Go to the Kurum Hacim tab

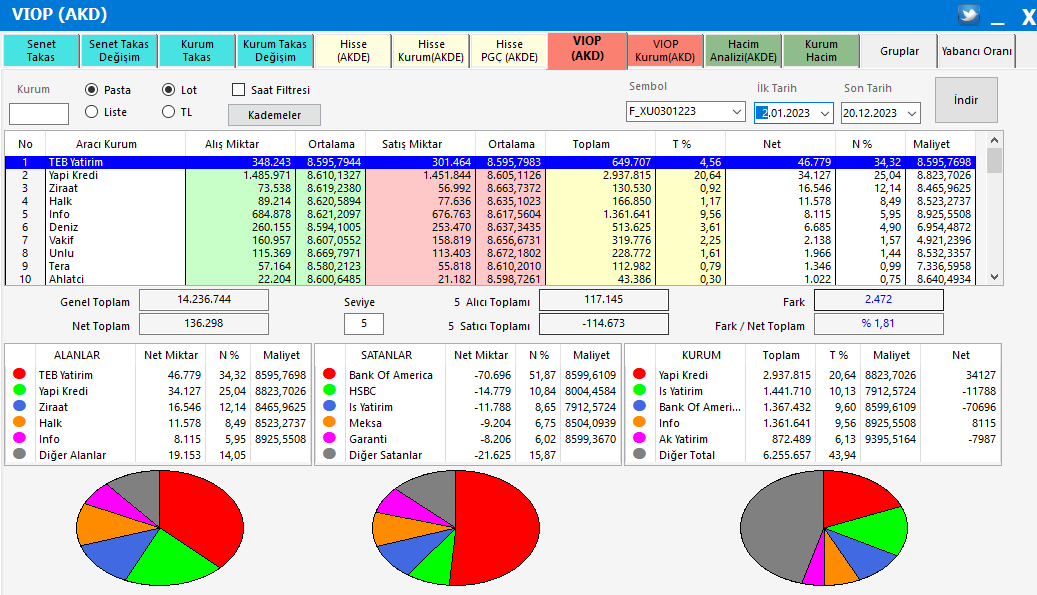click(821, 51)
